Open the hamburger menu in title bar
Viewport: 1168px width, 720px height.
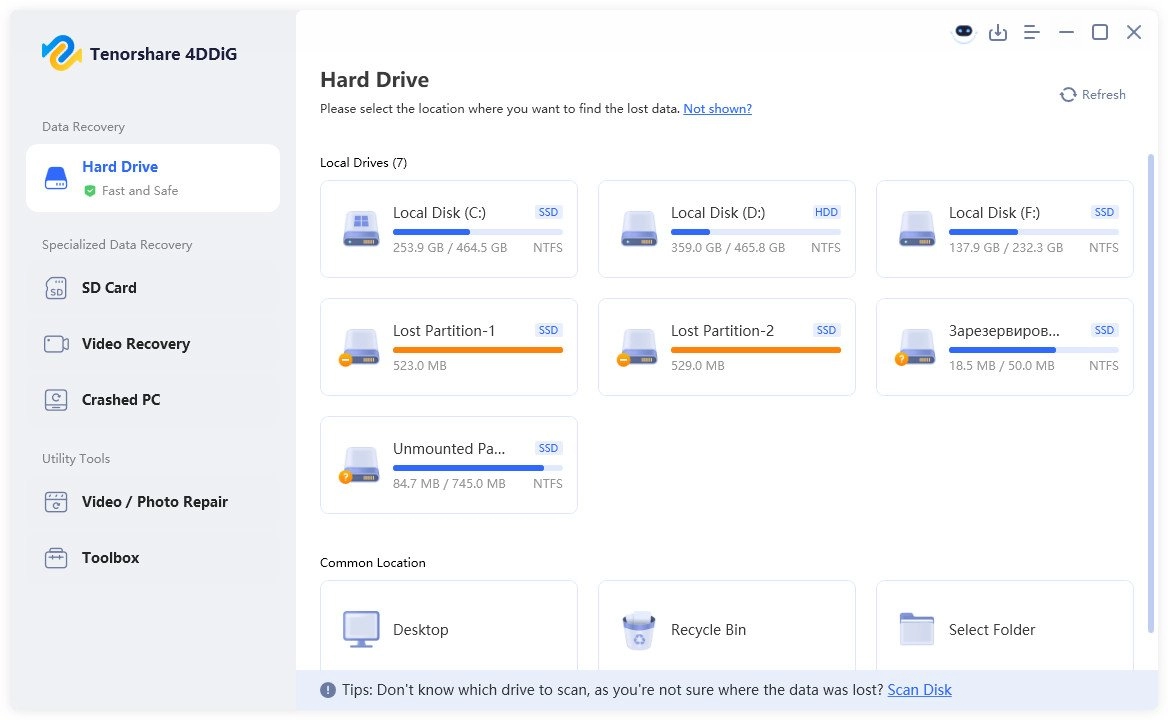click(x=1032, y=33)
